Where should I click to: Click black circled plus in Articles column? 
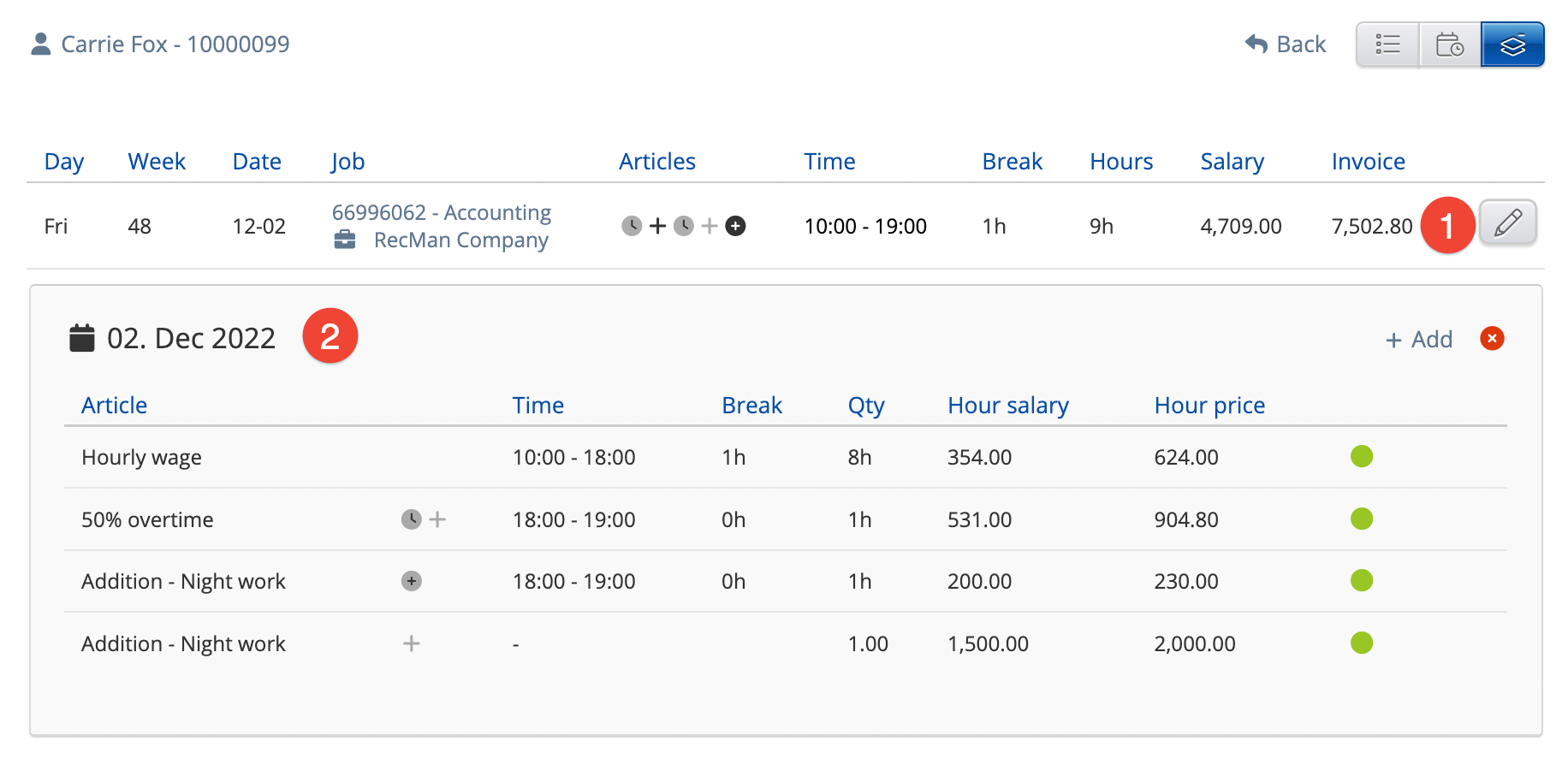(735, 226)
